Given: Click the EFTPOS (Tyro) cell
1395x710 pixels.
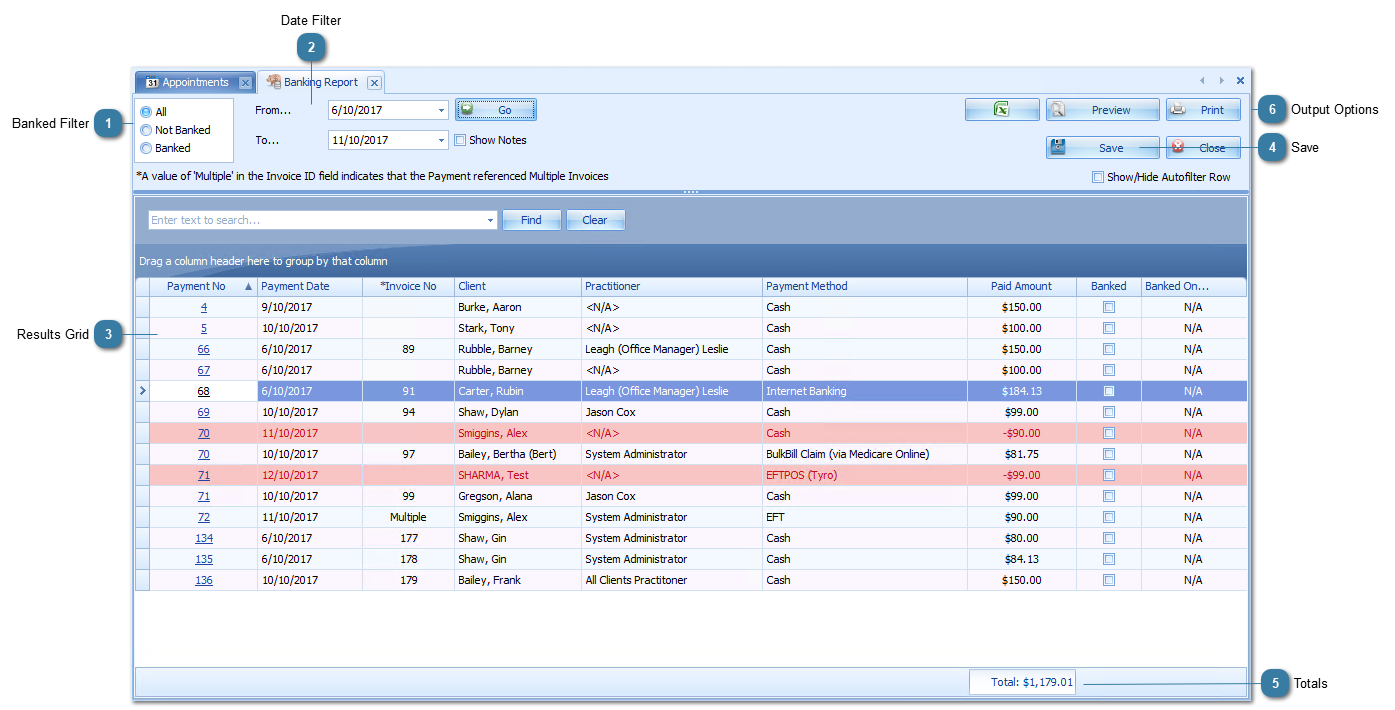Looking at the screenshot, I should 865,475.
